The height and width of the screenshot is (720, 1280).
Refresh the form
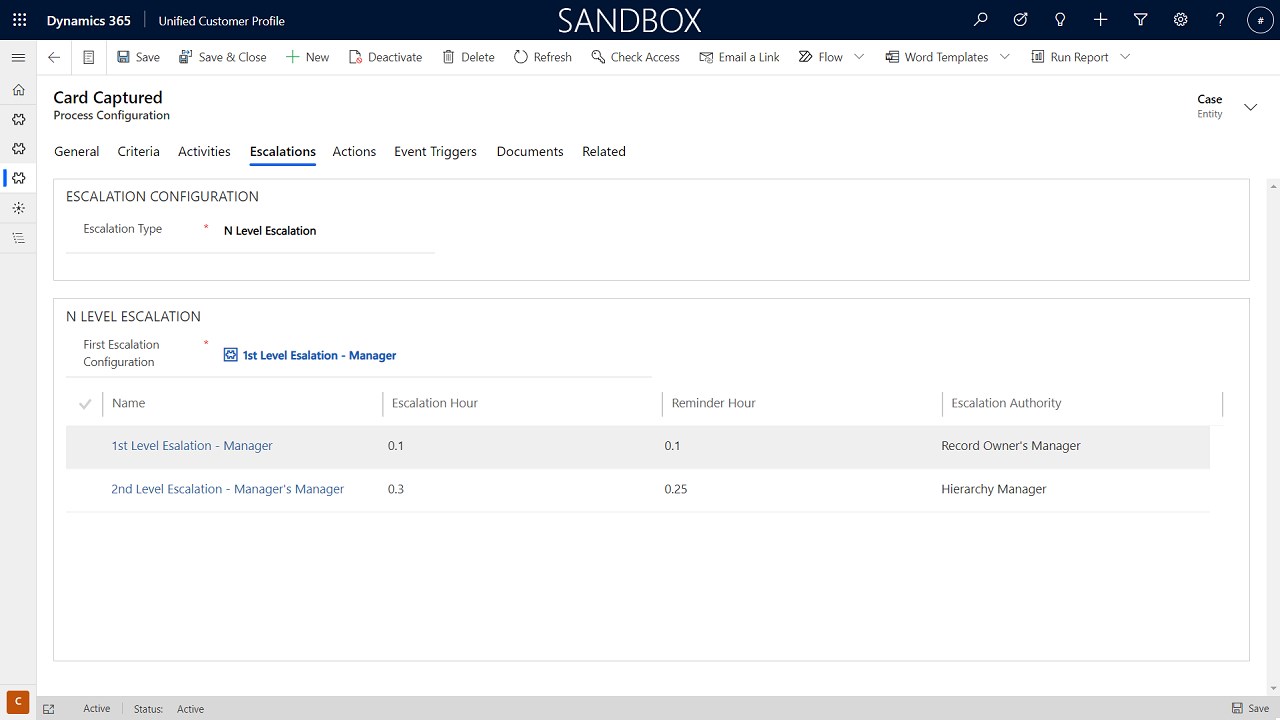(543, 57)
